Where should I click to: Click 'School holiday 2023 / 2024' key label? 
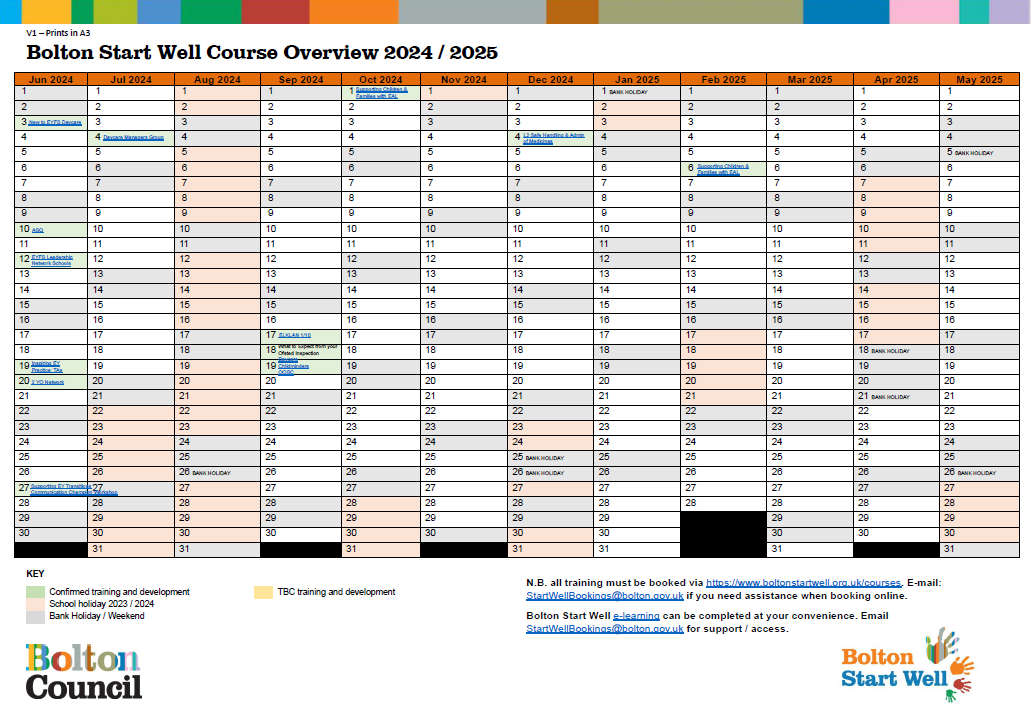(101, 604)
